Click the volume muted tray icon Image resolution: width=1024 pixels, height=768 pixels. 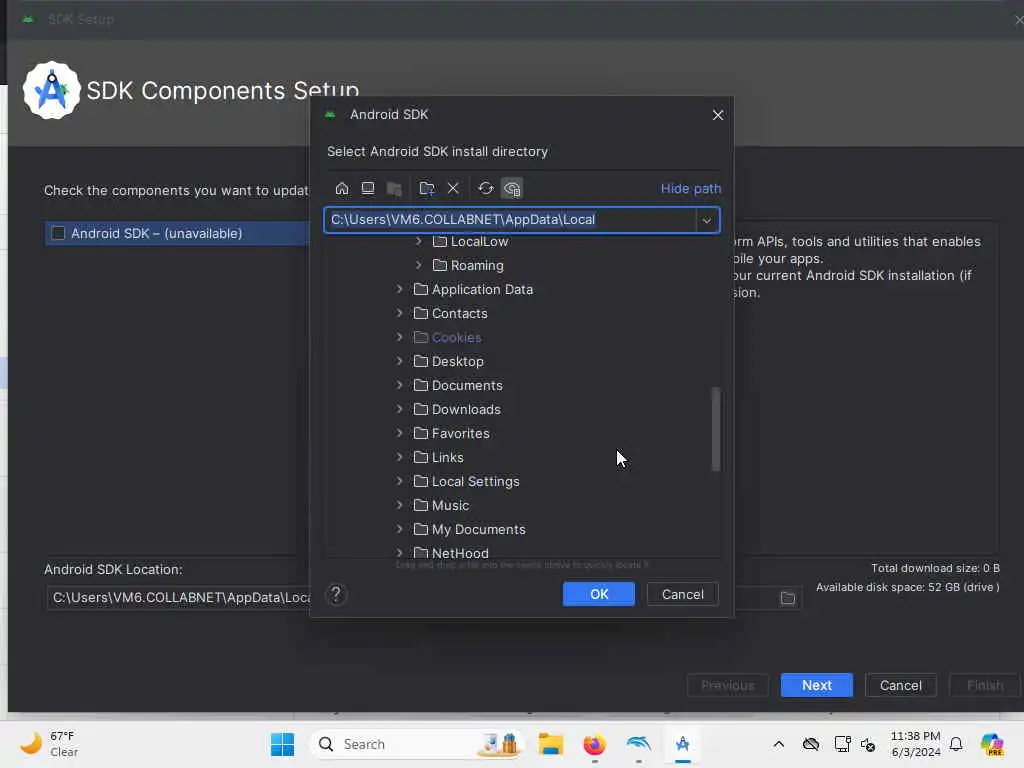[868, 744]
